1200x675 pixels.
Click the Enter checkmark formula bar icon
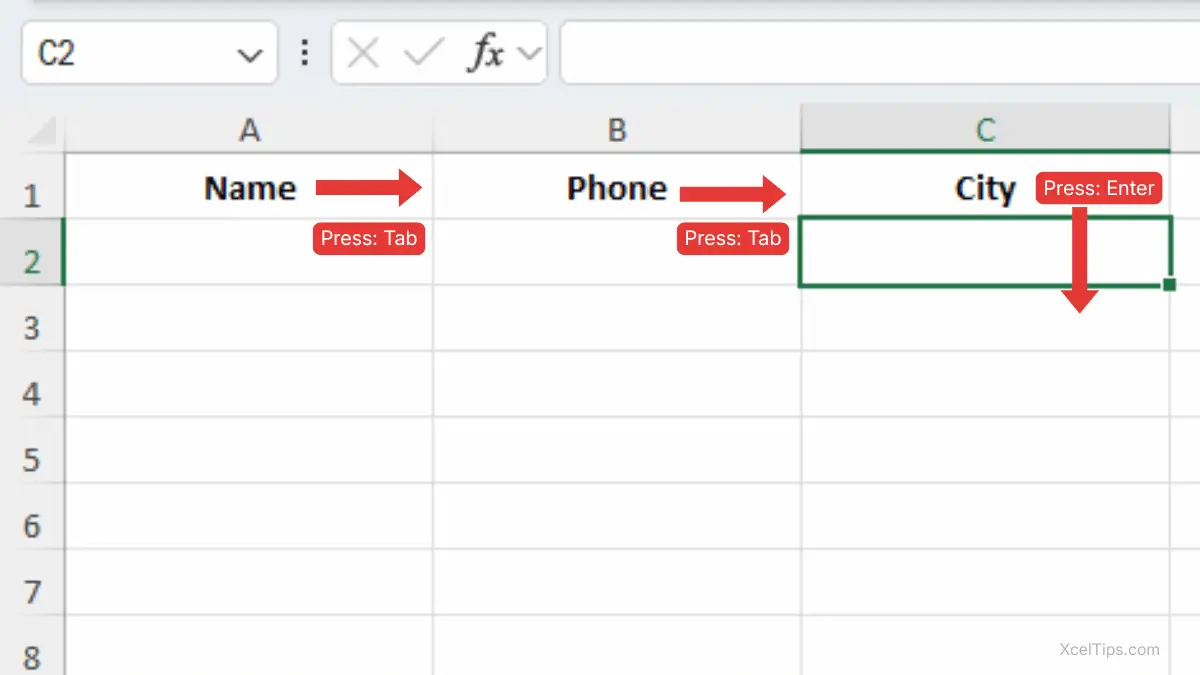click(x=423, y=54)
